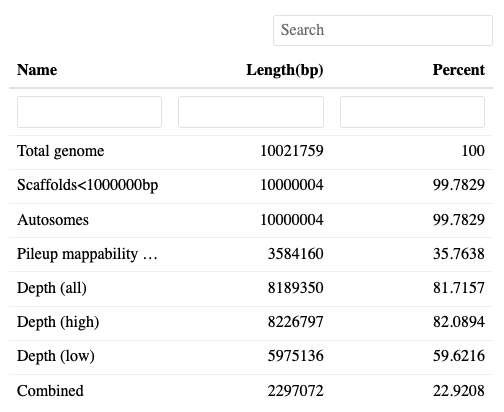Click 10000004 in the Scaffolds row

point(292,185)
